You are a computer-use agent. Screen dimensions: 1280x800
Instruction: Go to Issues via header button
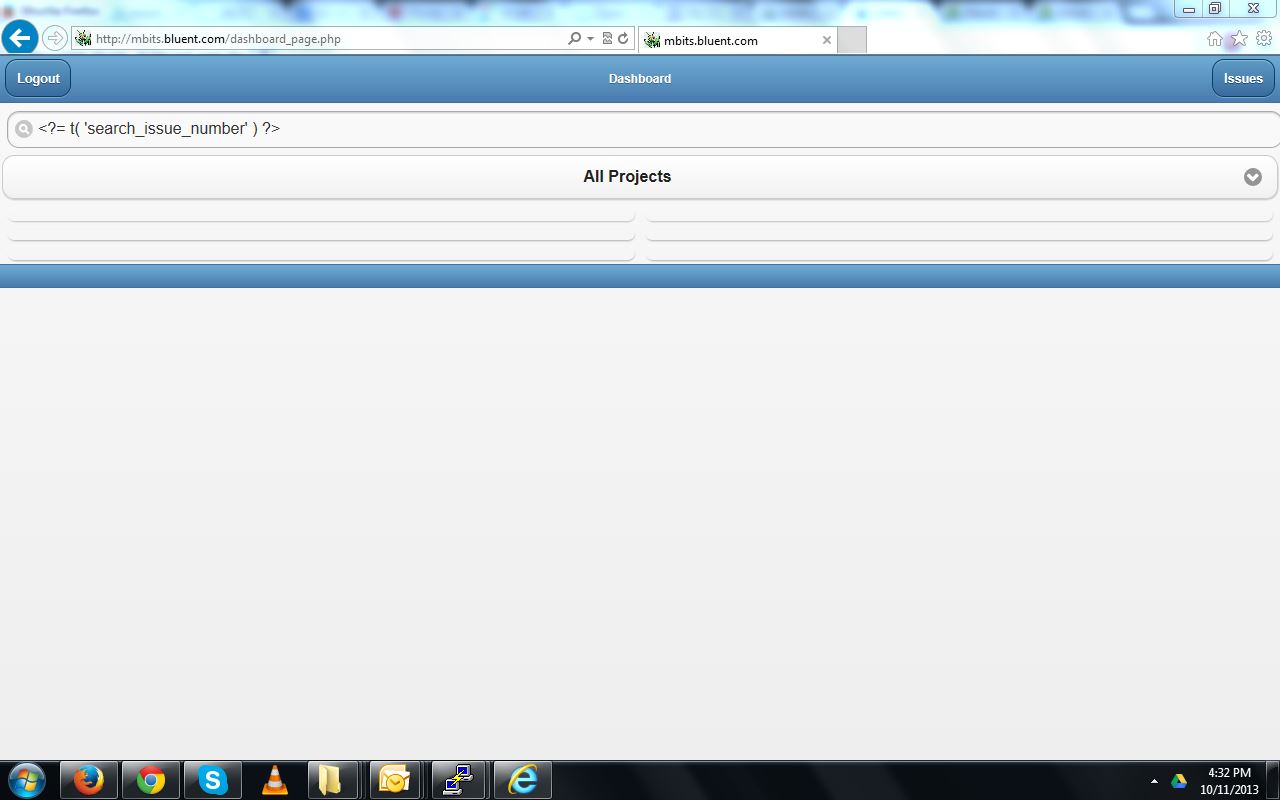(x=1243, y=78)
